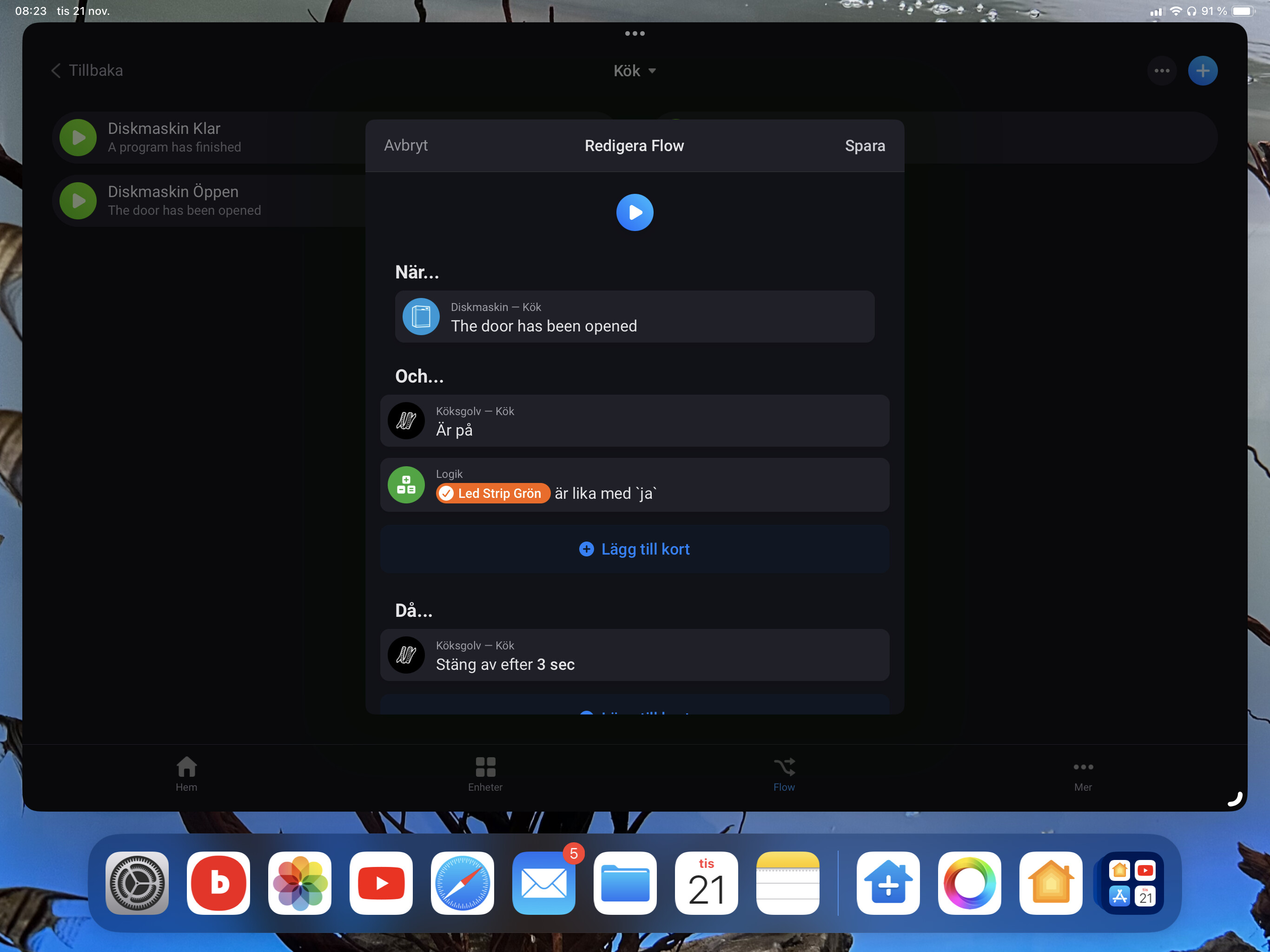Play the Diskmaskin Klar flow
Image resolution: width=1270 pixels, height=952 pixels.
78,138
